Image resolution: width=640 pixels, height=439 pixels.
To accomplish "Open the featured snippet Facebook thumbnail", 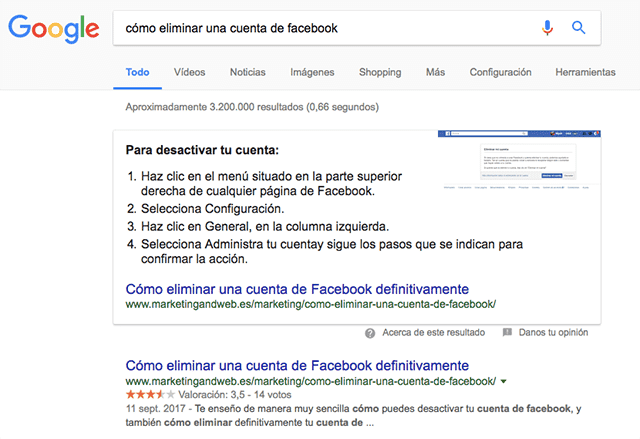I will (519, 160).
